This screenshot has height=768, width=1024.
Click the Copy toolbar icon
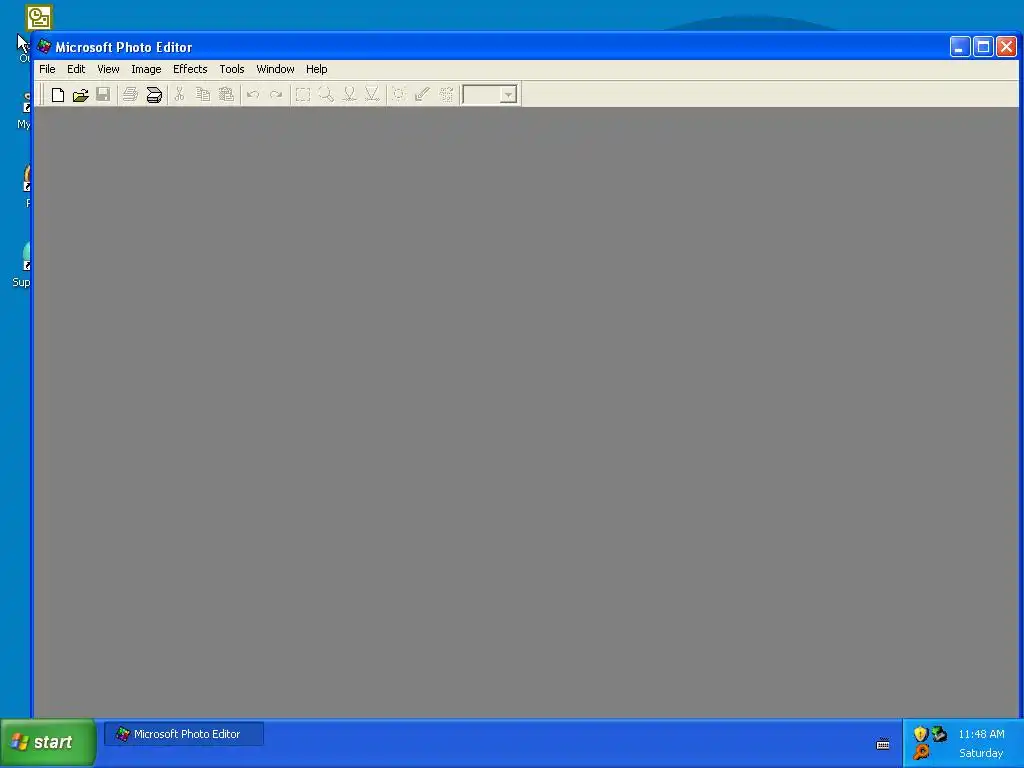click(202, 95)
